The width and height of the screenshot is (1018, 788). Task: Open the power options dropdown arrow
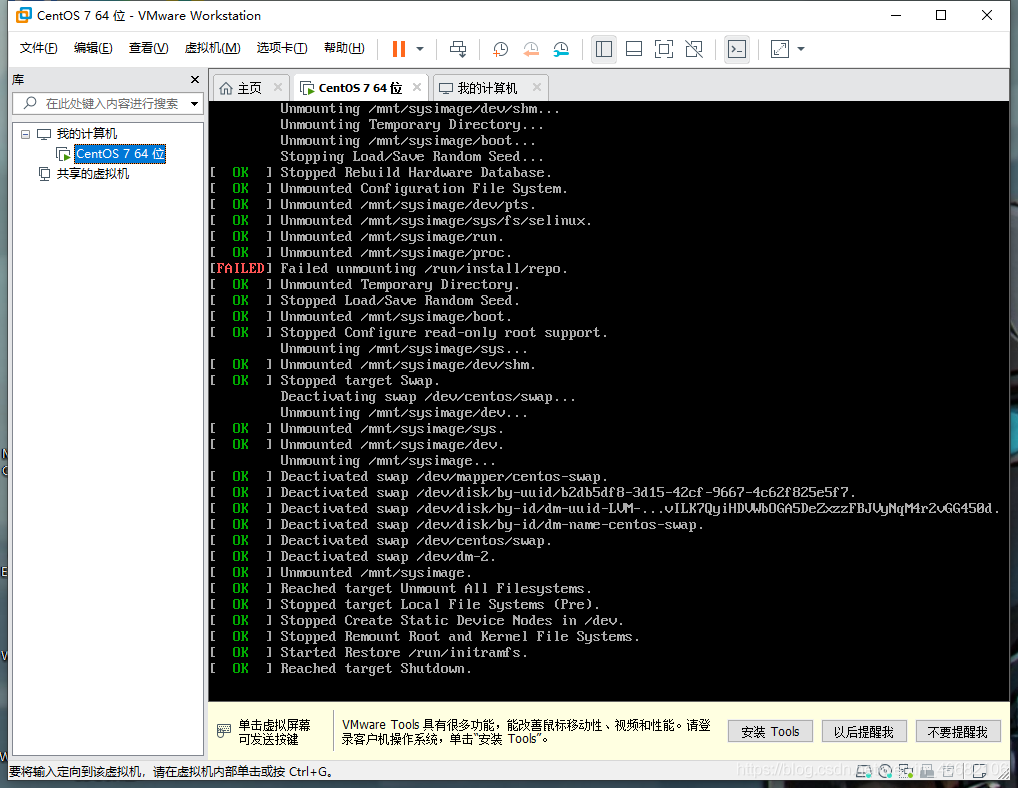tap(420, 49)
